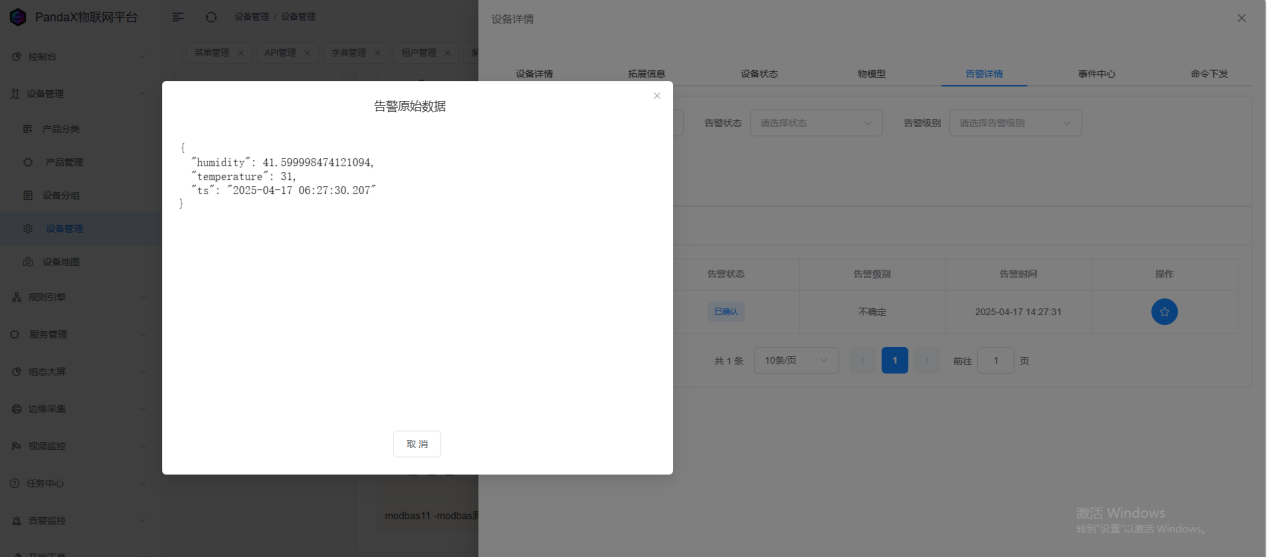Click the 已确认 status tag

tap(726, 312)
